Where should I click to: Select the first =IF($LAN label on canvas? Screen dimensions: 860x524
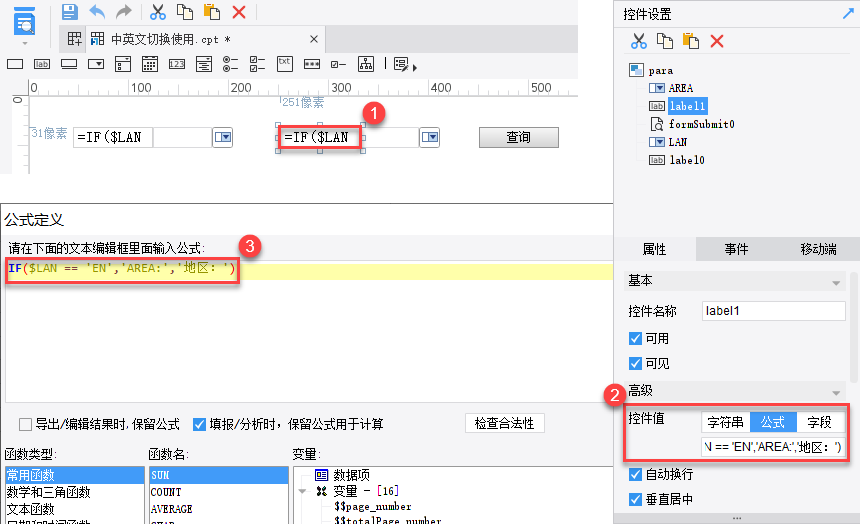tap(113, 137)
